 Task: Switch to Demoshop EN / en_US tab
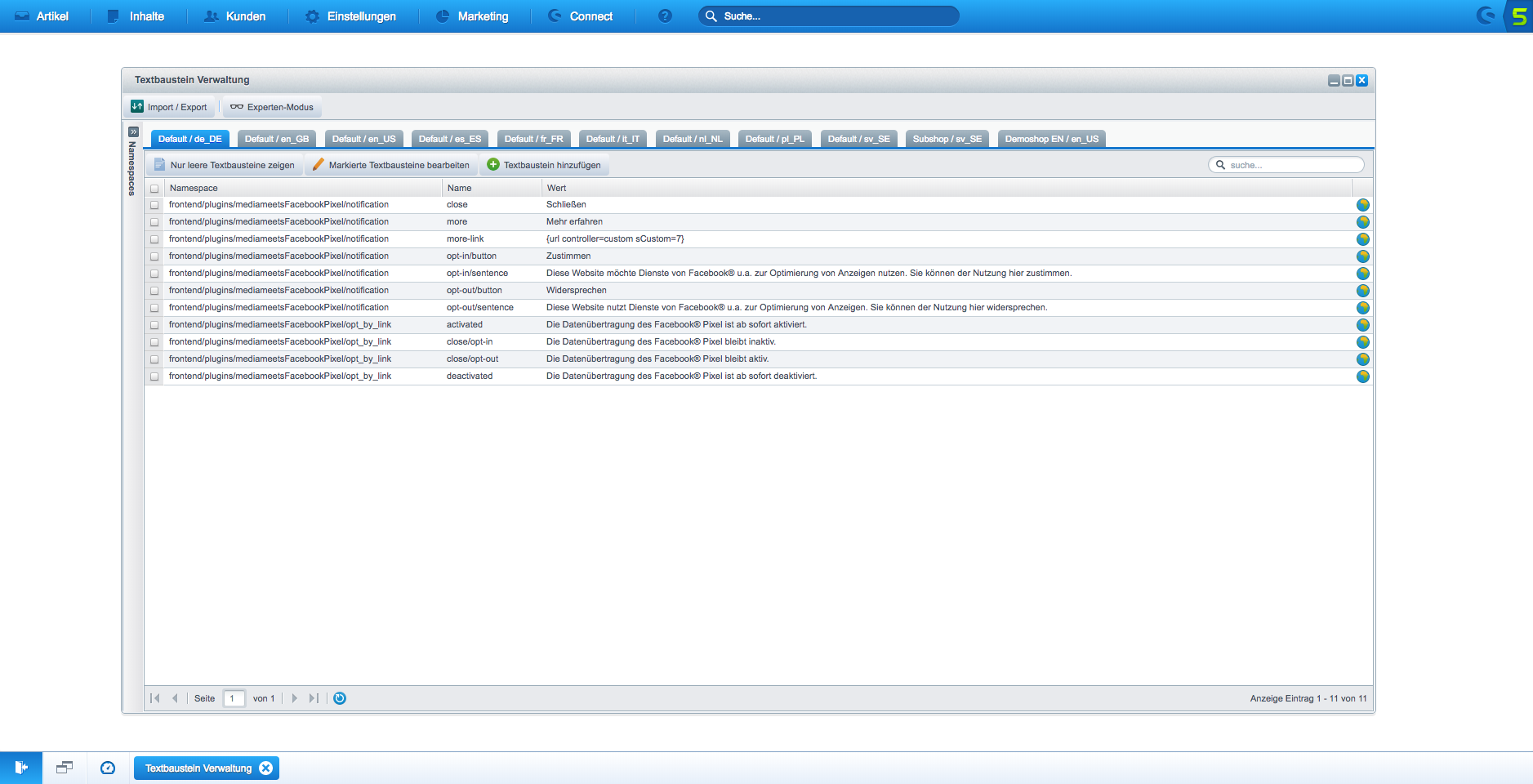pos(1052,139)
